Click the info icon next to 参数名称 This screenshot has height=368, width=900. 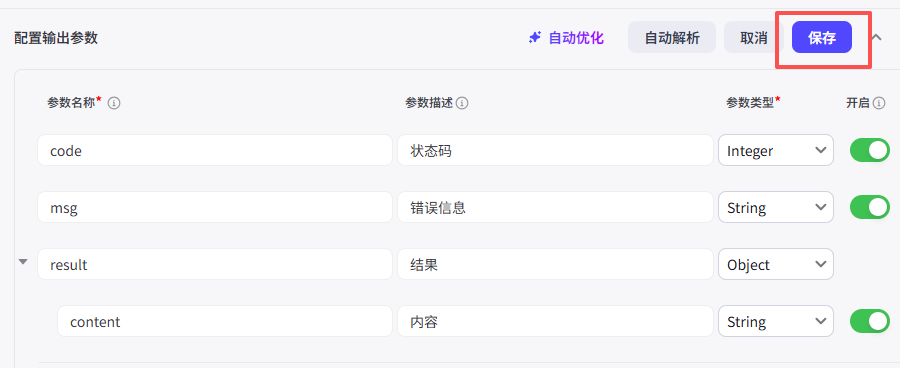tap(114, 103)
